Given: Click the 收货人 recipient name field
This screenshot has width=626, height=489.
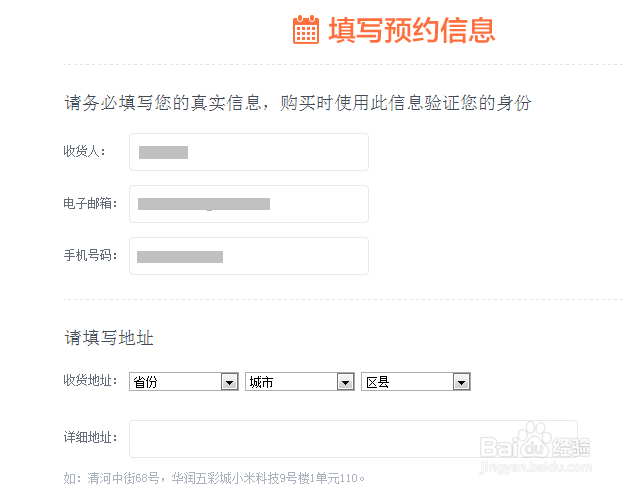Looking at the screenshot, I should coord(249,152).
